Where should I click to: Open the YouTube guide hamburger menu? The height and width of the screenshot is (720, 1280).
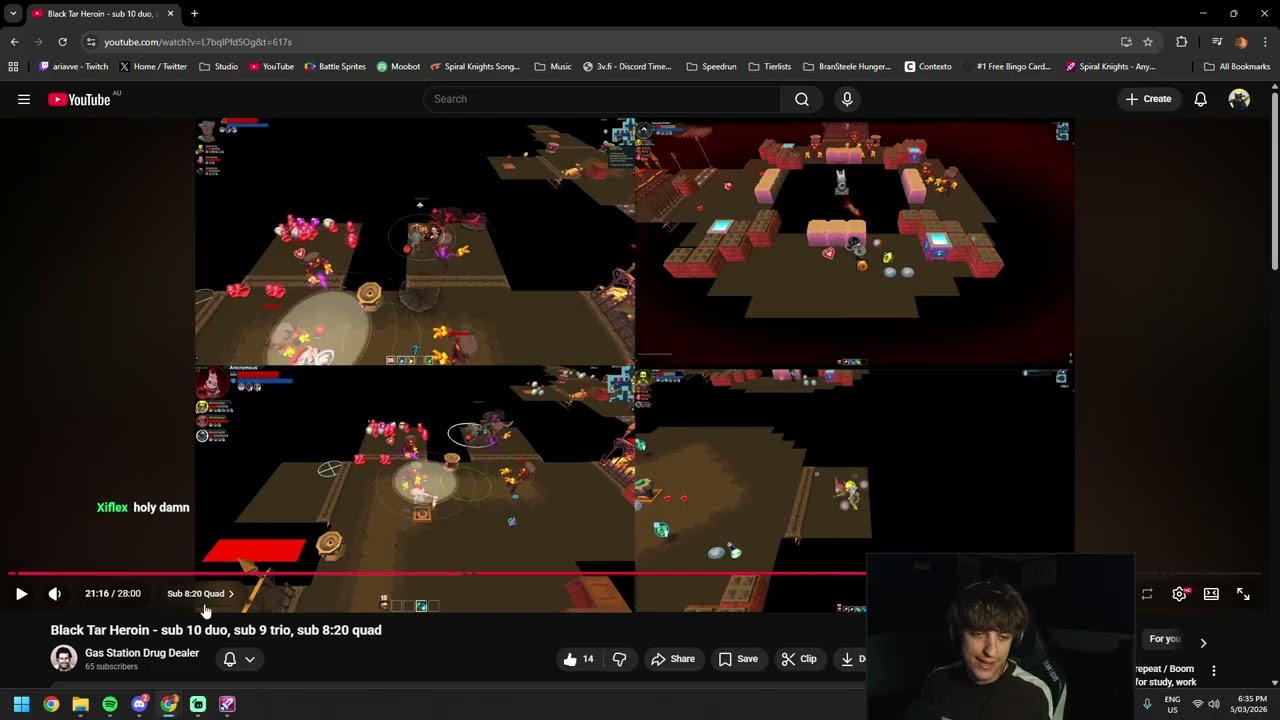(x=24, y=99)
